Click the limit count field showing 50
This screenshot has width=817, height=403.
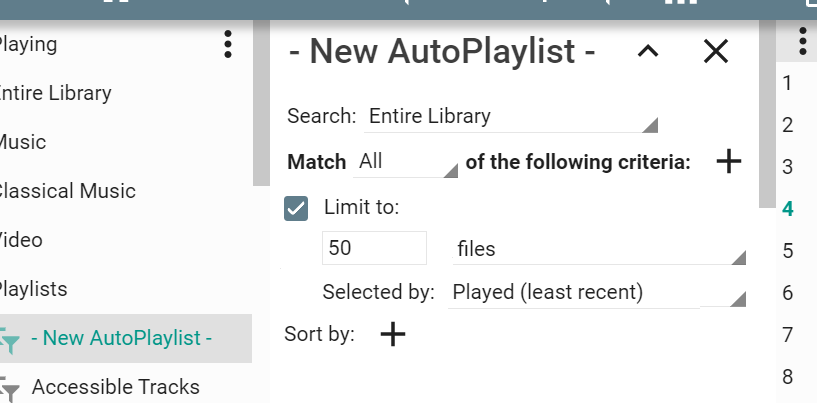tap(374, 248)
